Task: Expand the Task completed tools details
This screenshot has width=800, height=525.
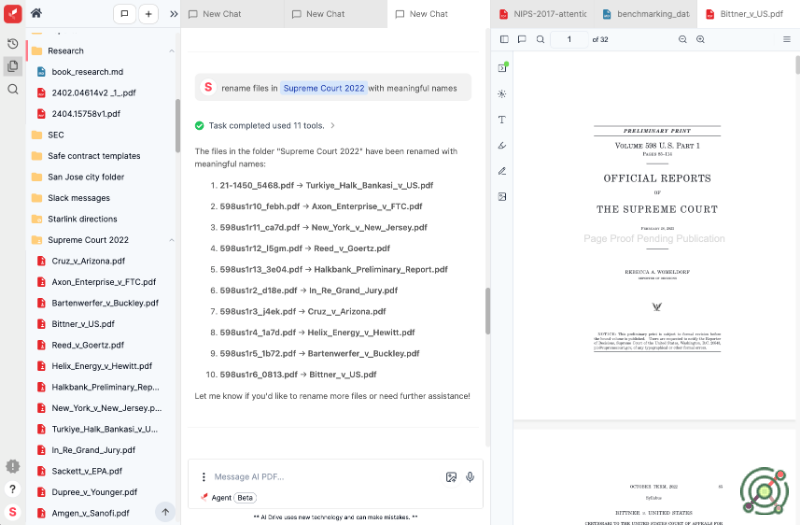Action: [332, 125]
